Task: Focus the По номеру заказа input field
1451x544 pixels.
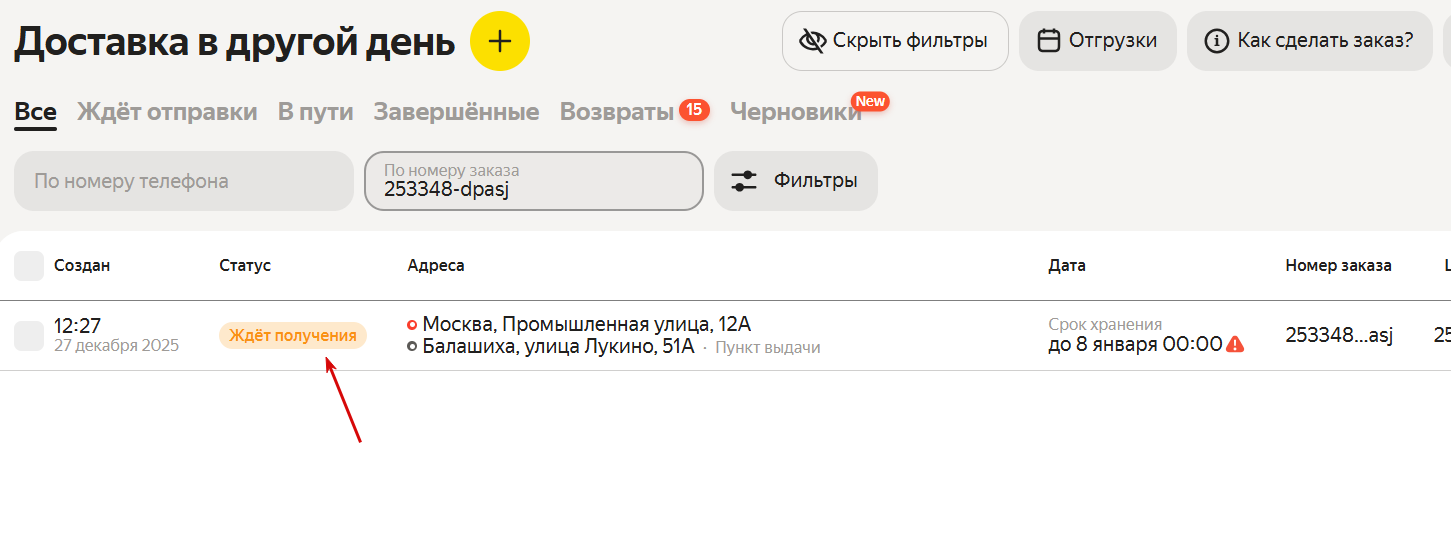Action: (534, 181)
